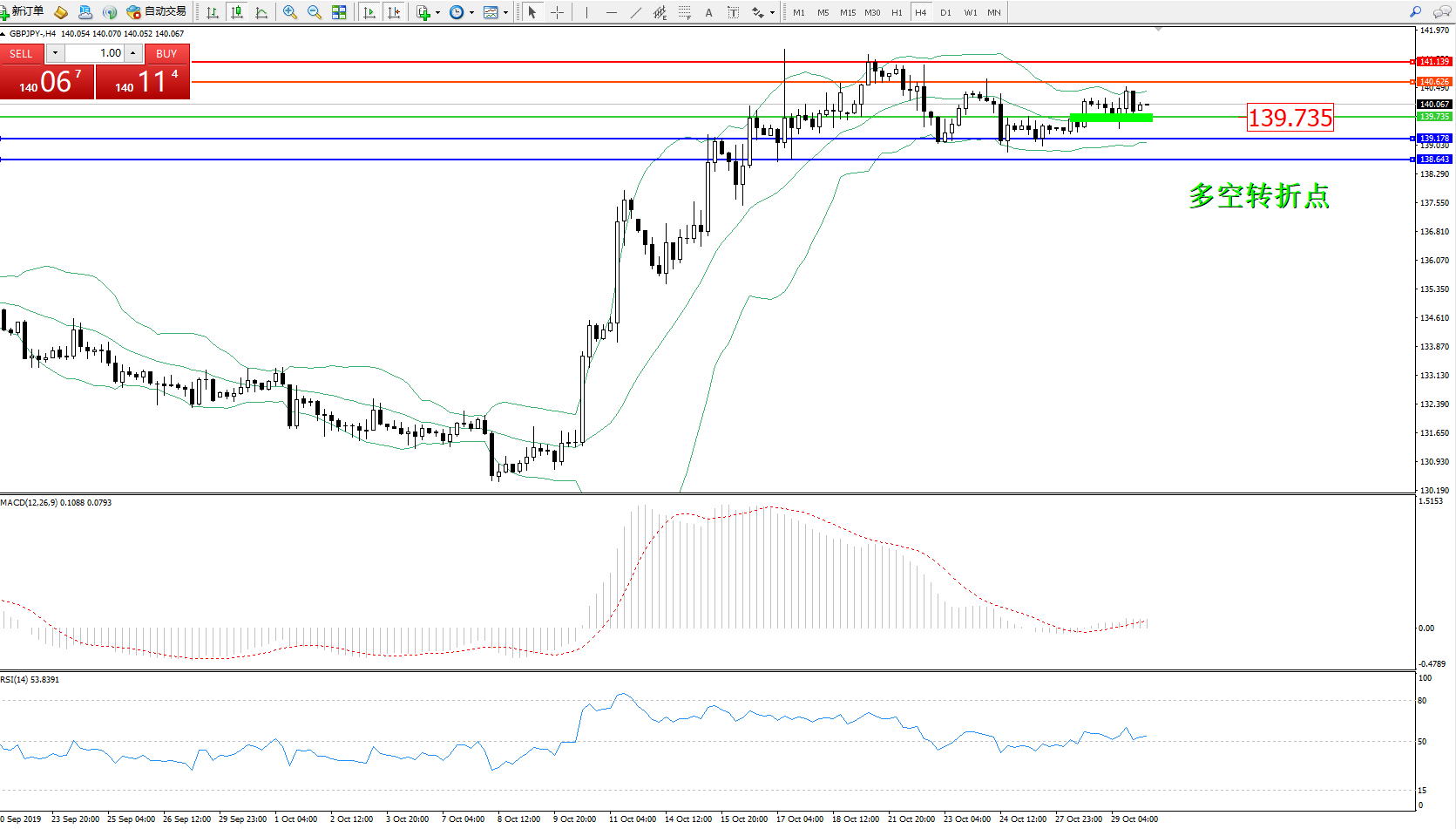This screenshot has height=829, width=1456.
Task: Click the green 139.735 horizontal price line
Action: 523,117
